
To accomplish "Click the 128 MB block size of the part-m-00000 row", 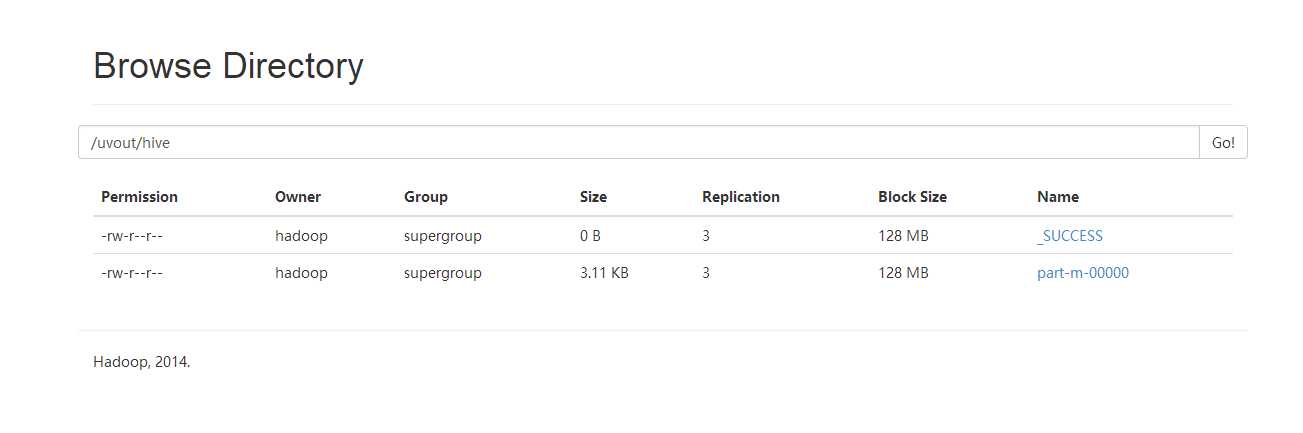I will tap(903, 272).
